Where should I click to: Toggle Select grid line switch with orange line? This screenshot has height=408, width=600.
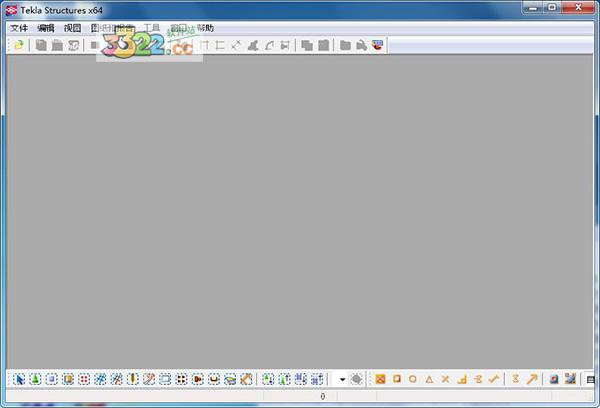[x=116, y=379]
